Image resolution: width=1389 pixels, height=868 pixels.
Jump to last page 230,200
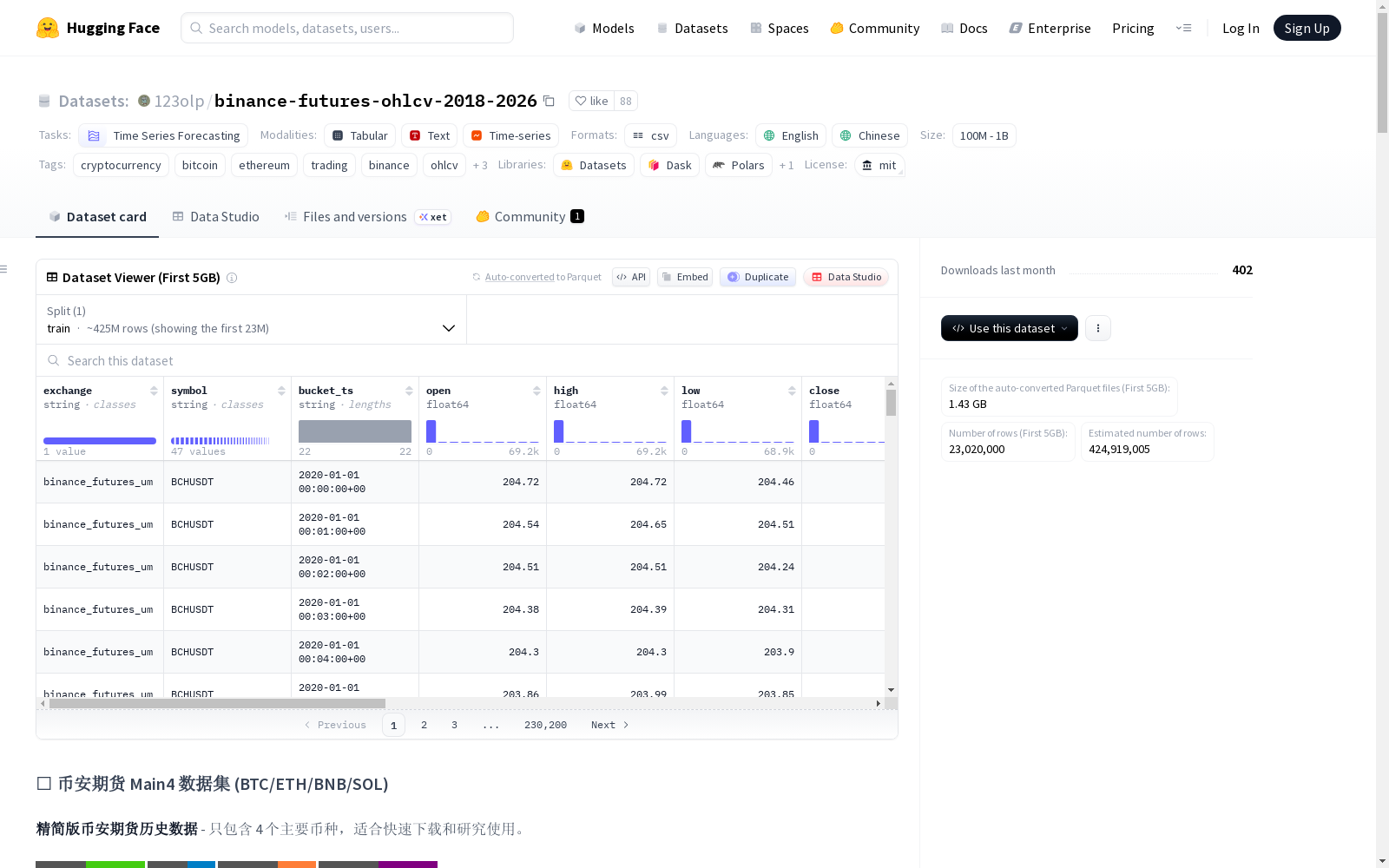coord(545,725)
